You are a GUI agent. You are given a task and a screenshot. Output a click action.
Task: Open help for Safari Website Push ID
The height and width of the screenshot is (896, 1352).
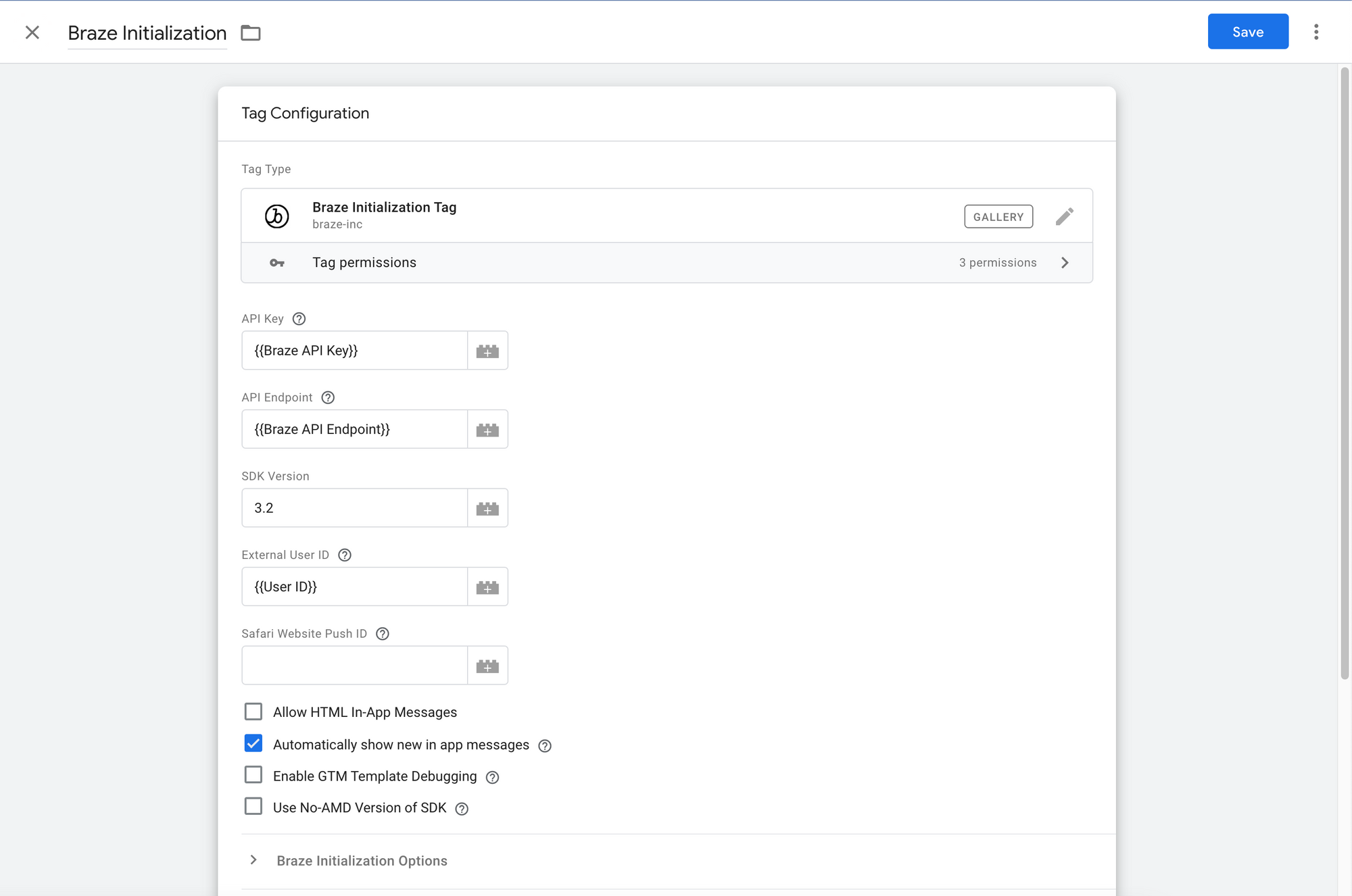tap(383, 634)
